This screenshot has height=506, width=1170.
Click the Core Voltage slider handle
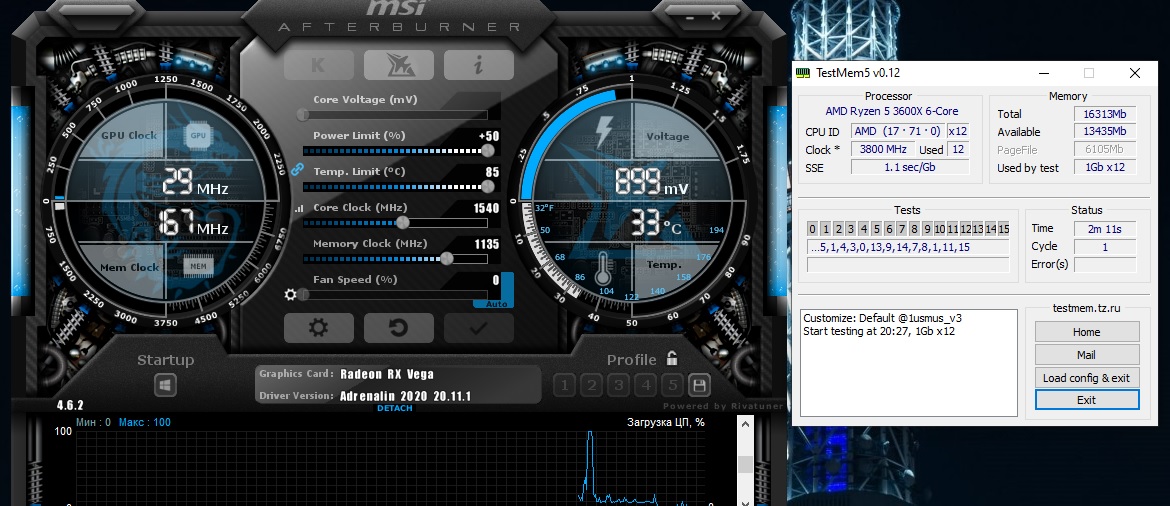(x=302, y=115)
